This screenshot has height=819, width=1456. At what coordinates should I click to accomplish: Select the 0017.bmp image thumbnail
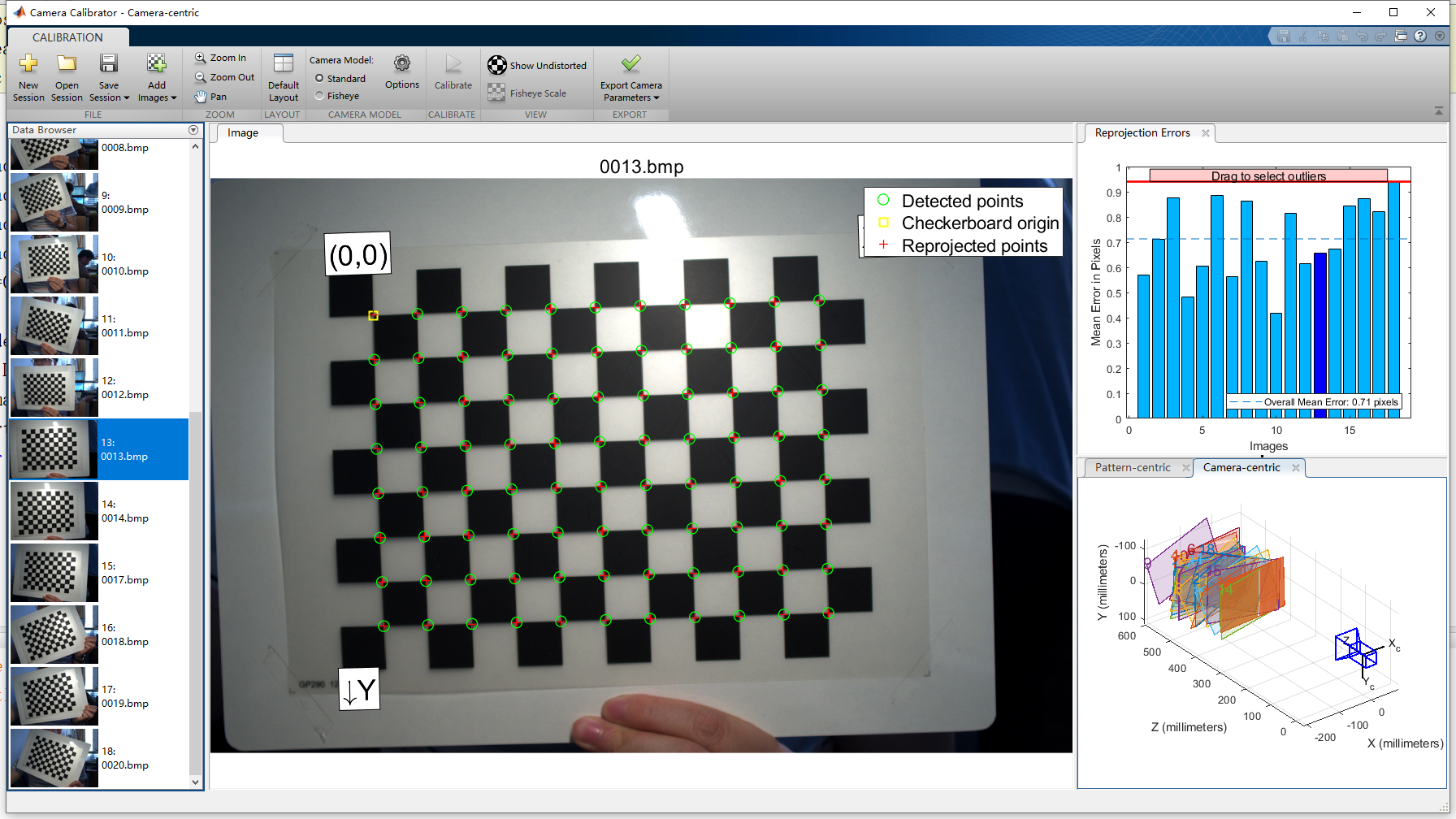[x=54, y=572]
